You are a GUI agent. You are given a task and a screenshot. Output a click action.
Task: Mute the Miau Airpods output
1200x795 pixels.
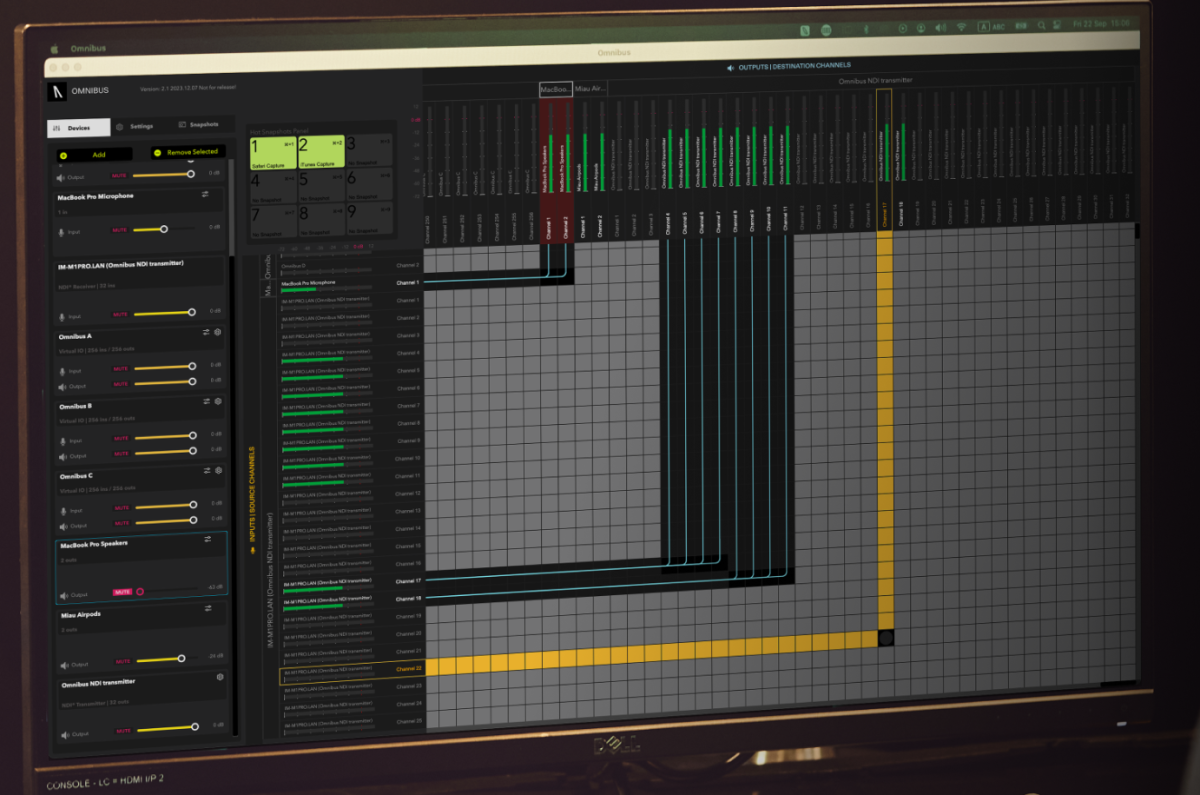pyautogui.click(x=125, y=661)
